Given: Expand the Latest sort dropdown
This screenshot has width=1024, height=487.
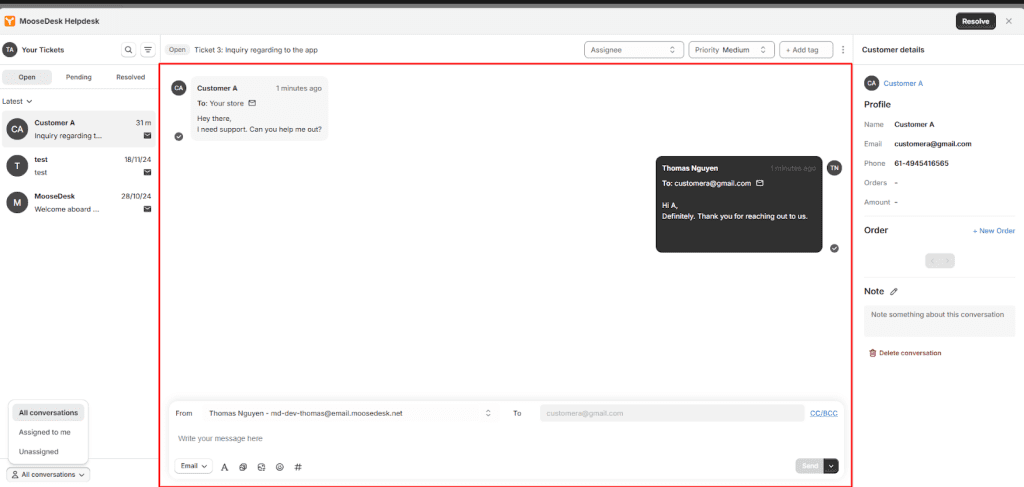Looking at the screenshot, I should click(x=17, y=101).
